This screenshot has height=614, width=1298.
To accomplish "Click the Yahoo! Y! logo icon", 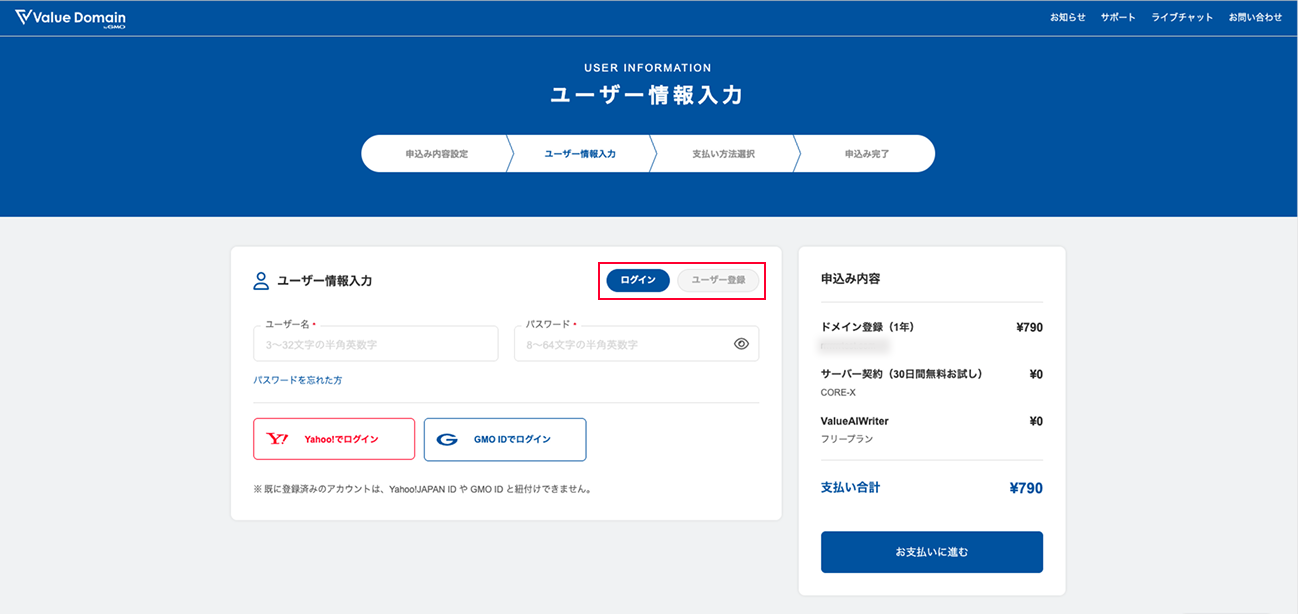I will [x=277, y=439].
